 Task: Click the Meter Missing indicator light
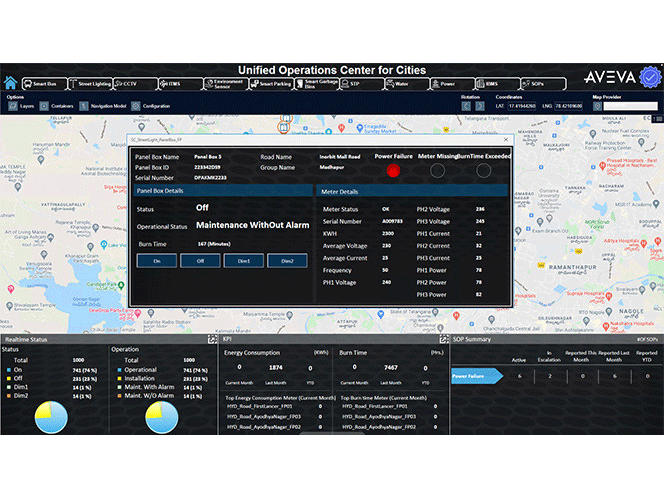pyautogui.click(x=437, y=171)
